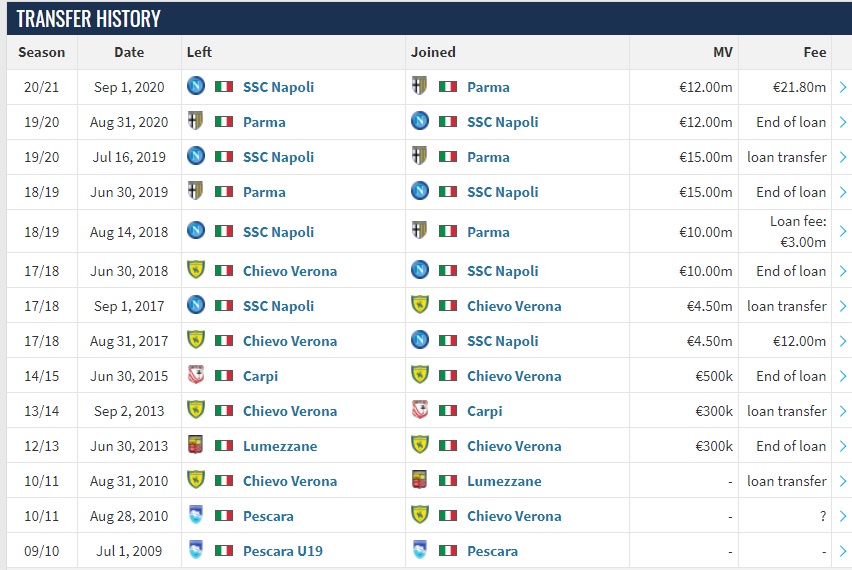Screen dimensions: 852x570
Task: Click Carpi crest joined on Sep 2, 2013
Action: pos(419,410)
